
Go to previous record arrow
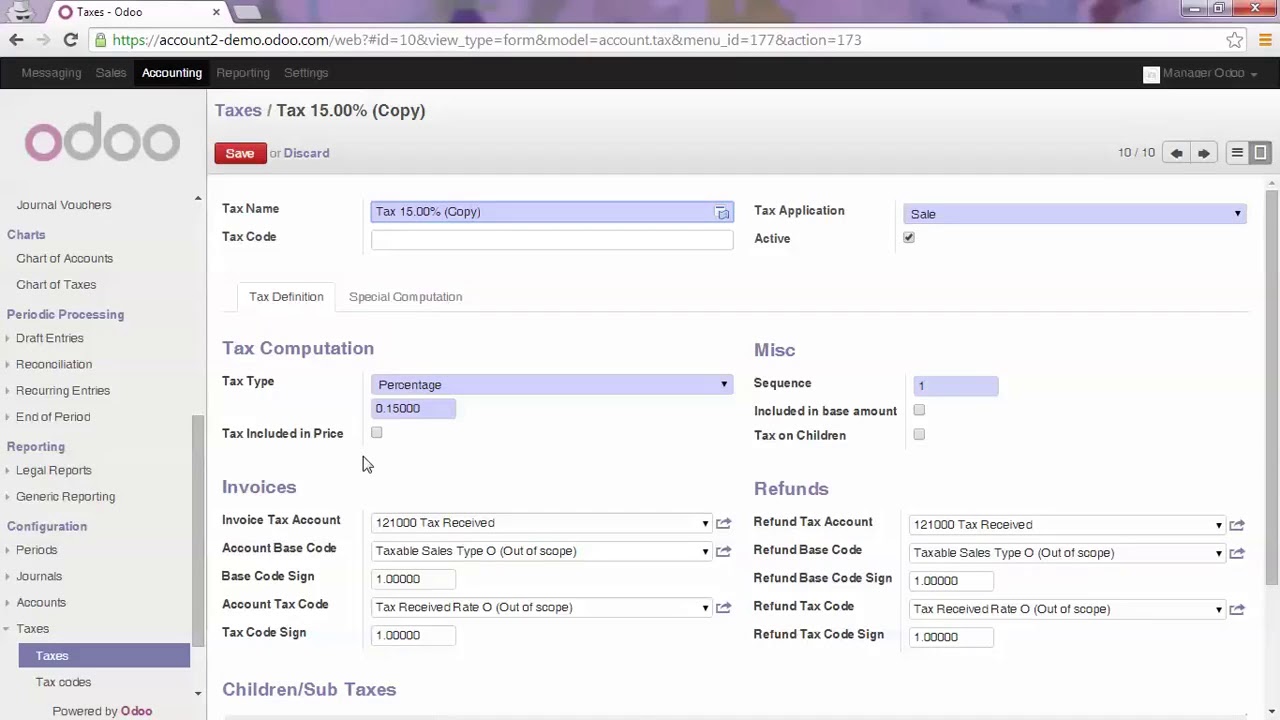1177,153
